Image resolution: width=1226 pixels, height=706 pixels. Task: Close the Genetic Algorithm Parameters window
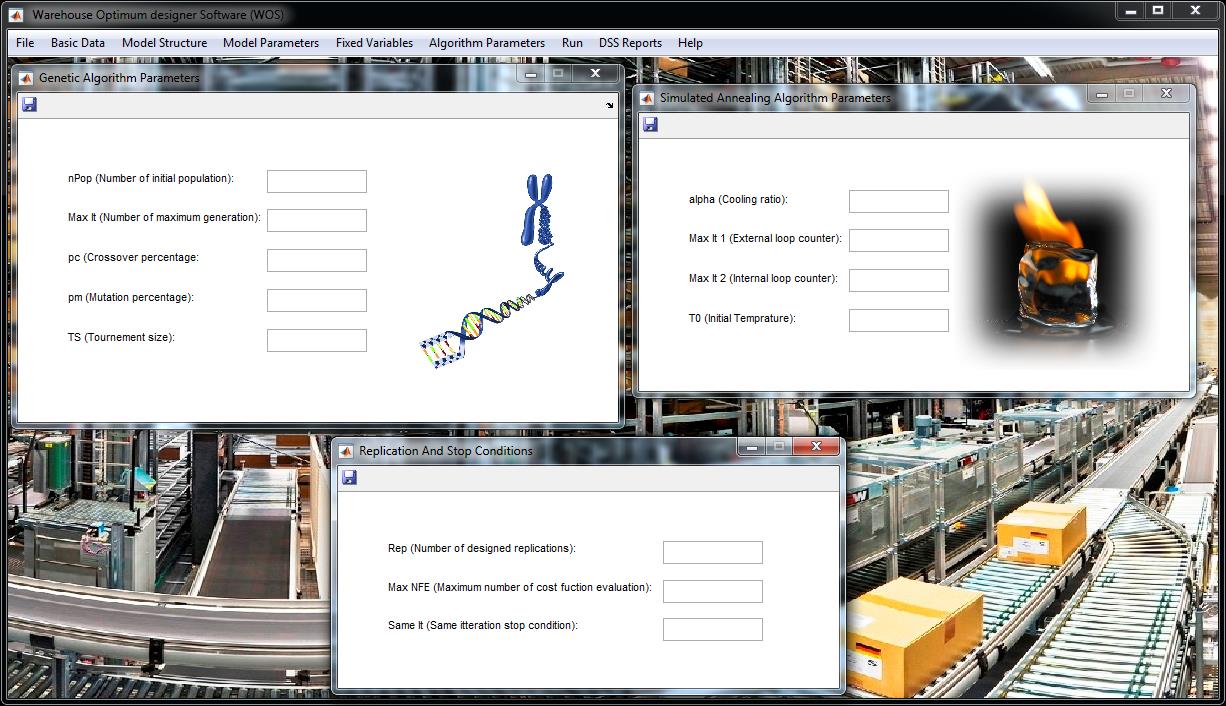coord(595,73)
